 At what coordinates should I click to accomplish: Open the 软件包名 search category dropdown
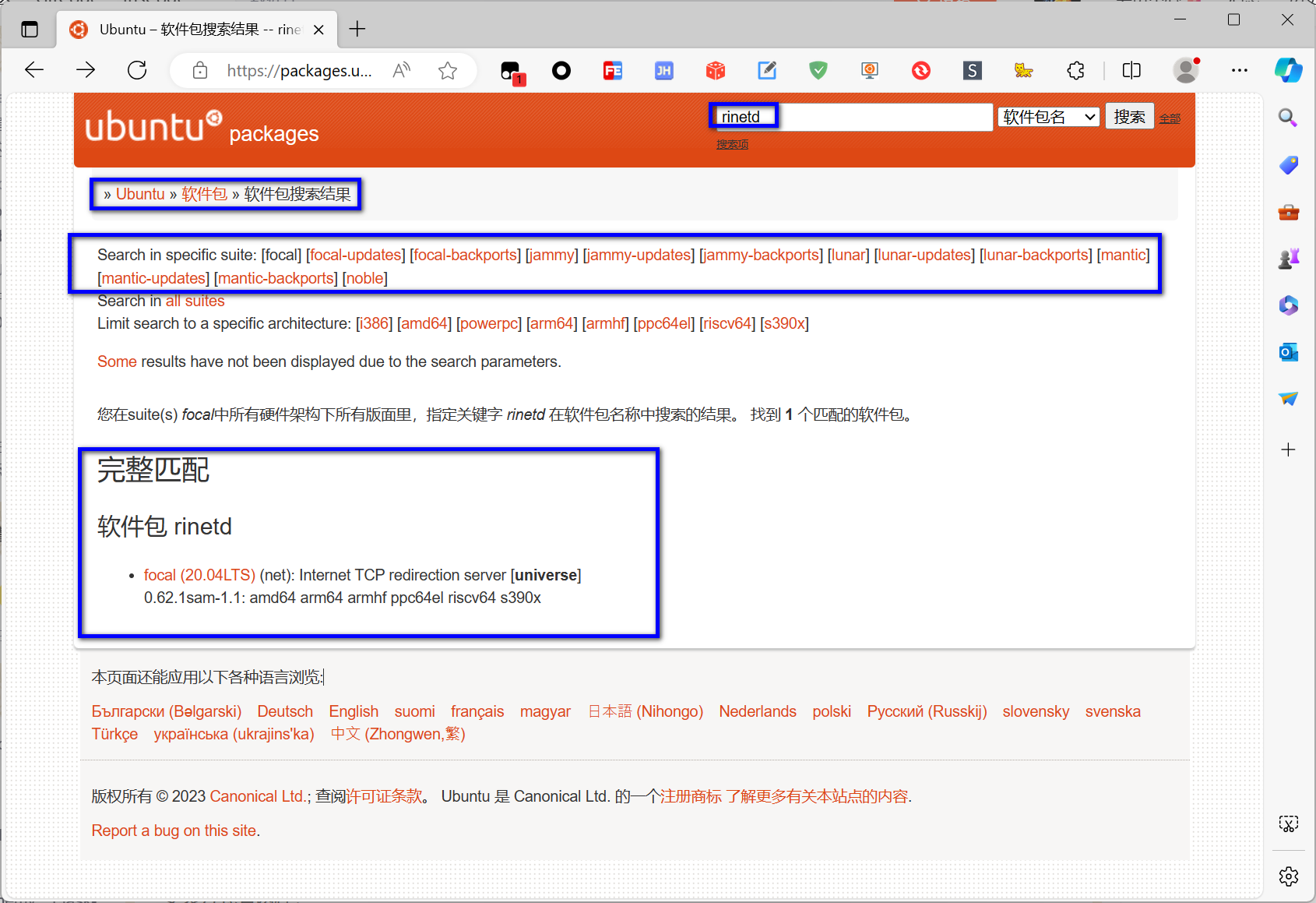point(1048,116)
